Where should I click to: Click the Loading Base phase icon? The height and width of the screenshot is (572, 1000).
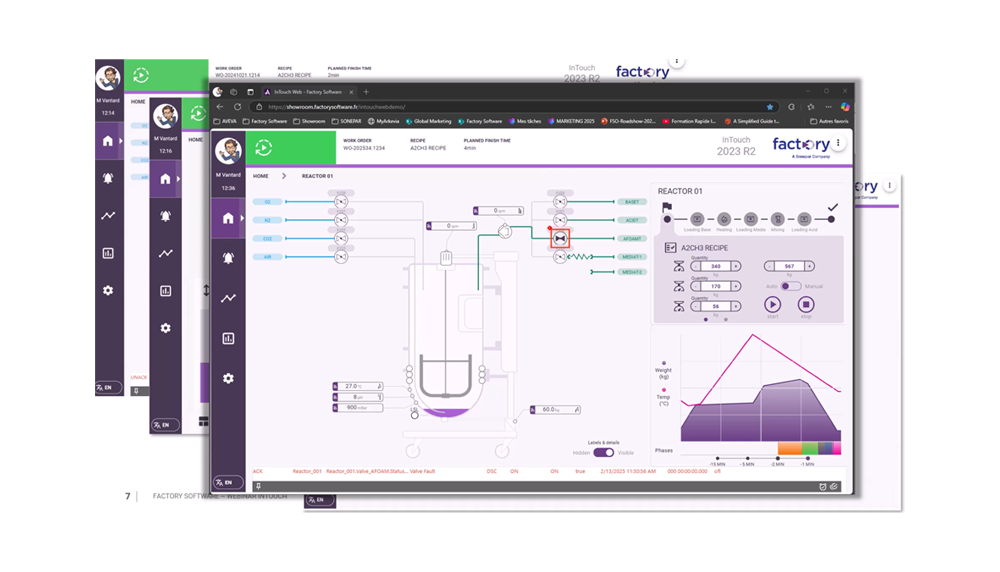(x=697, y=219)
